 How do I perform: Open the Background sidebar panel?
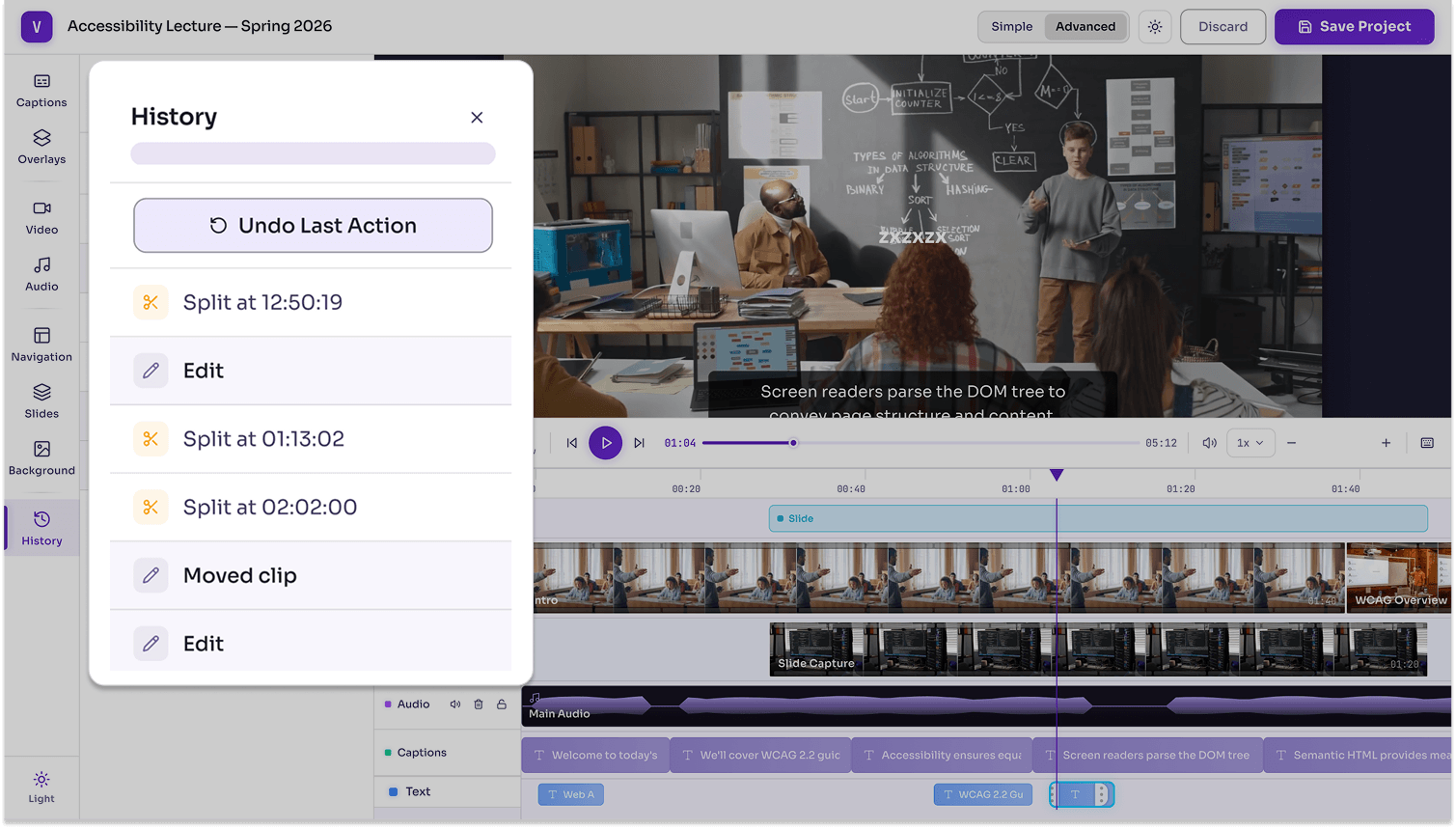[41, 459]
